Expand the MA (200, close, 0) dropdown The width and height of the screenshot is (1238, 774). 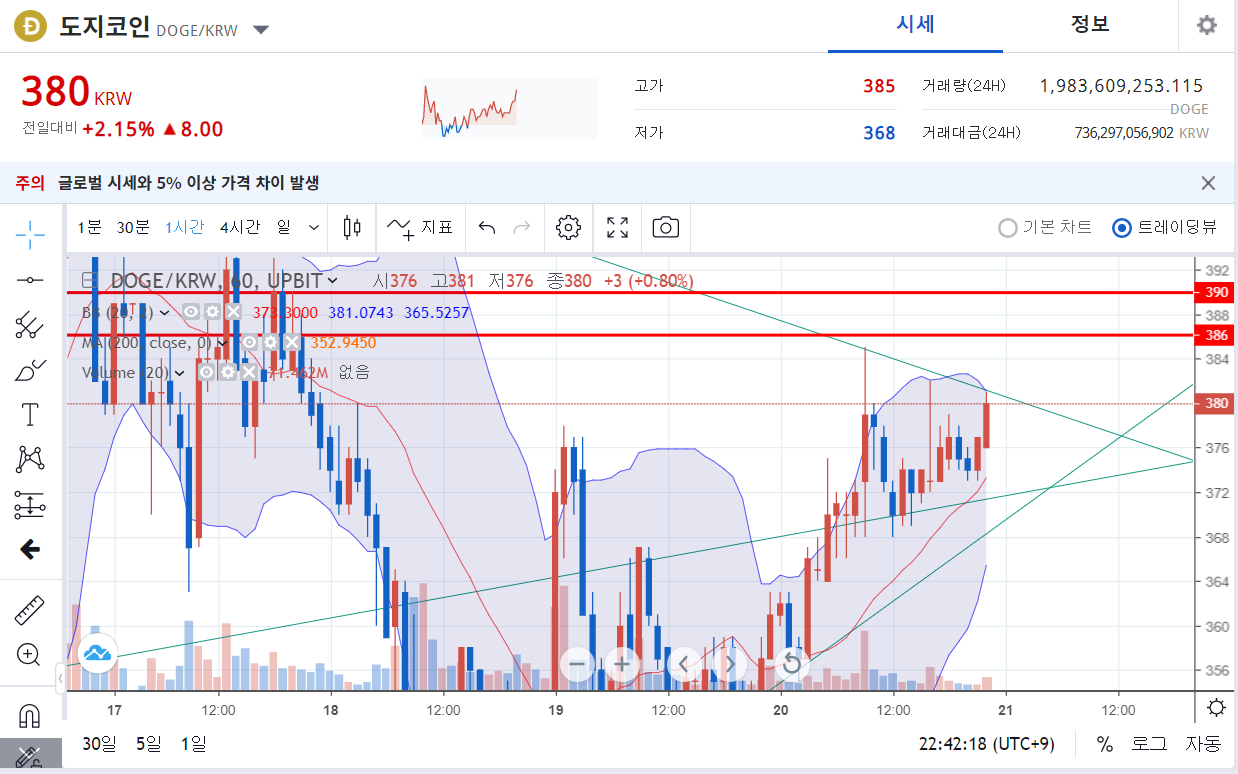[x=222, y=343]
